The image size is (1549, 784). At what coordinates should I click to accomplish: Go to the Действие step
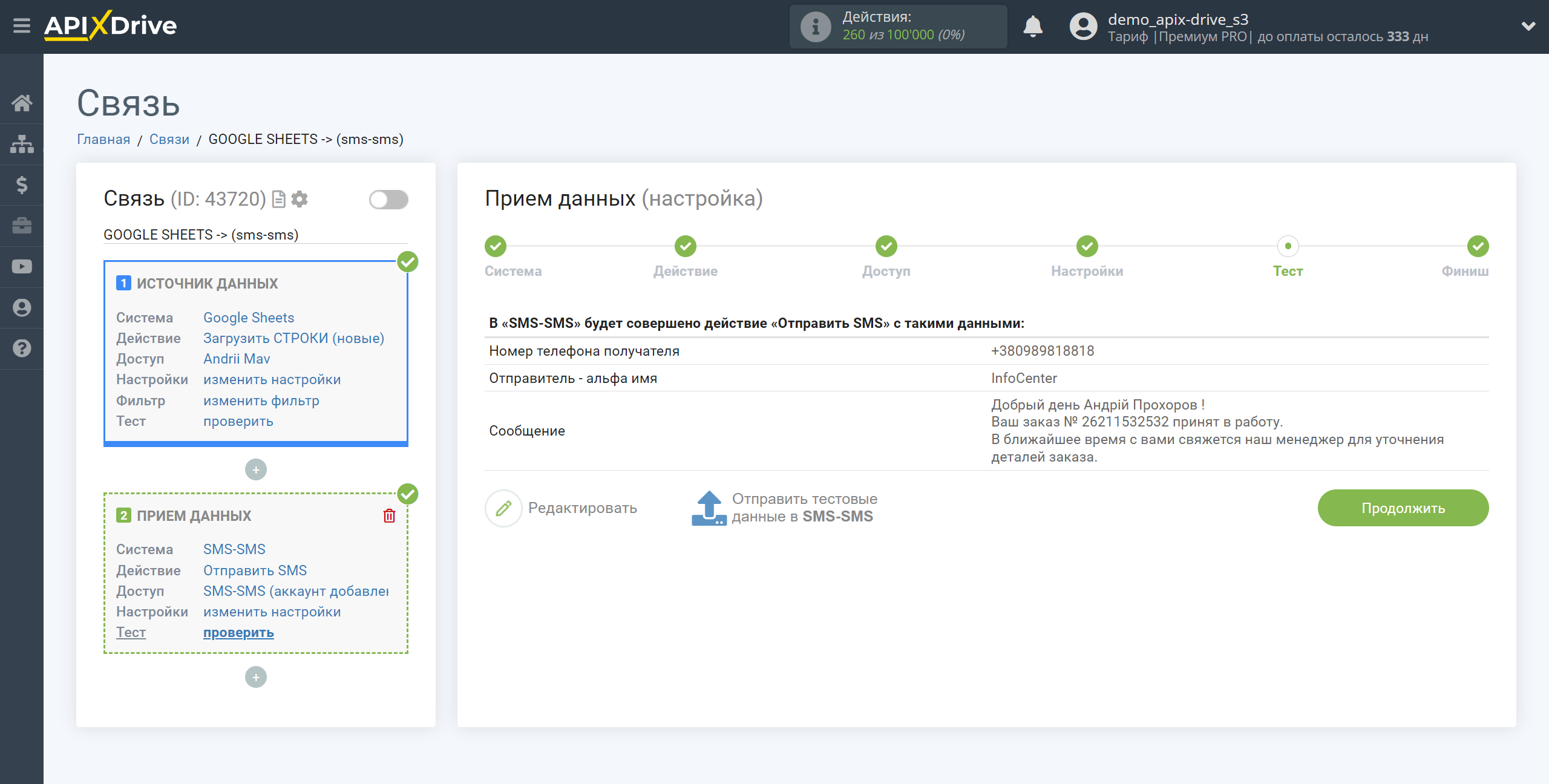686,246
